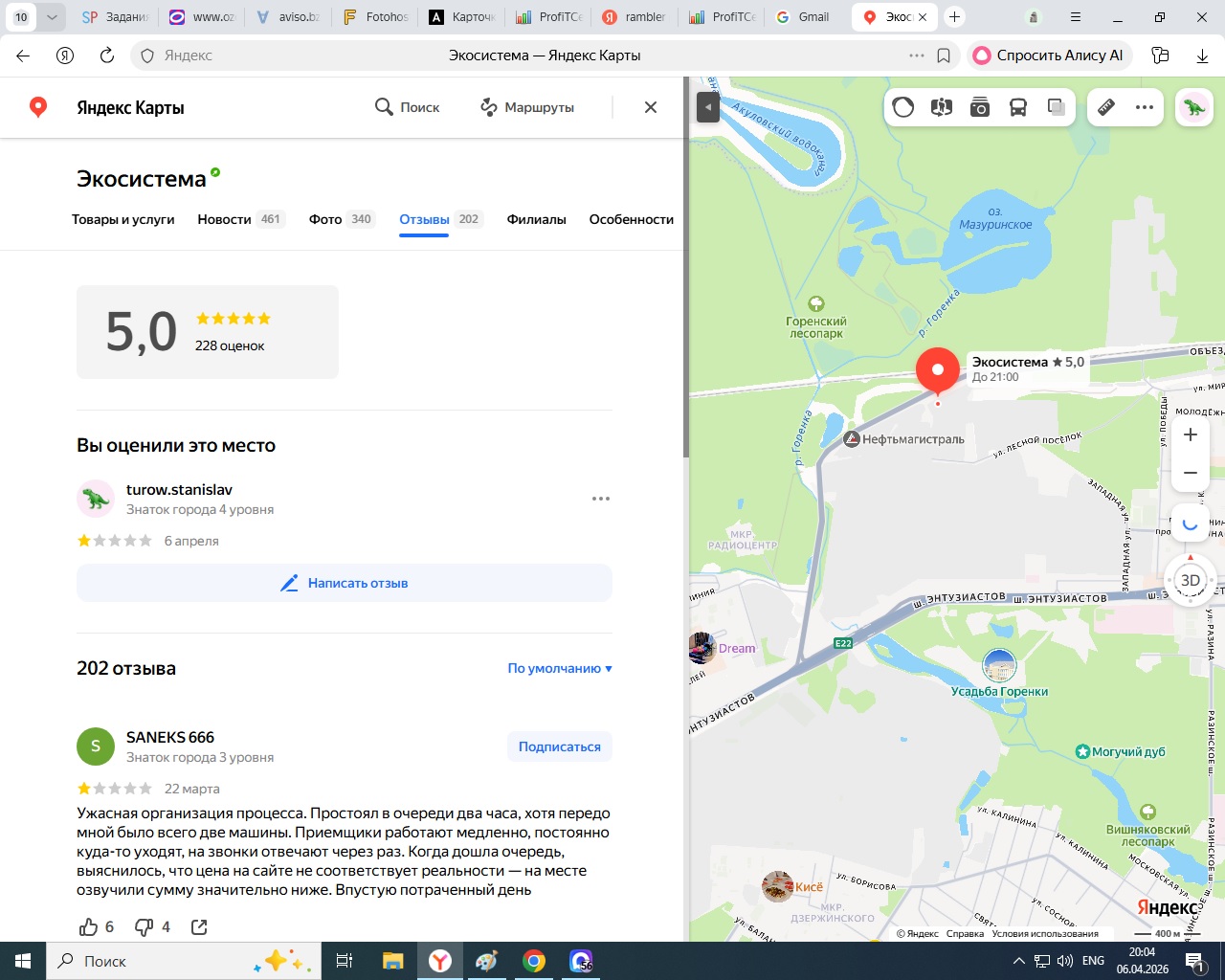Viewport: 1225px width, 980px height.
Task: Share the SANEKS 666 review
Action: [199, 926]
